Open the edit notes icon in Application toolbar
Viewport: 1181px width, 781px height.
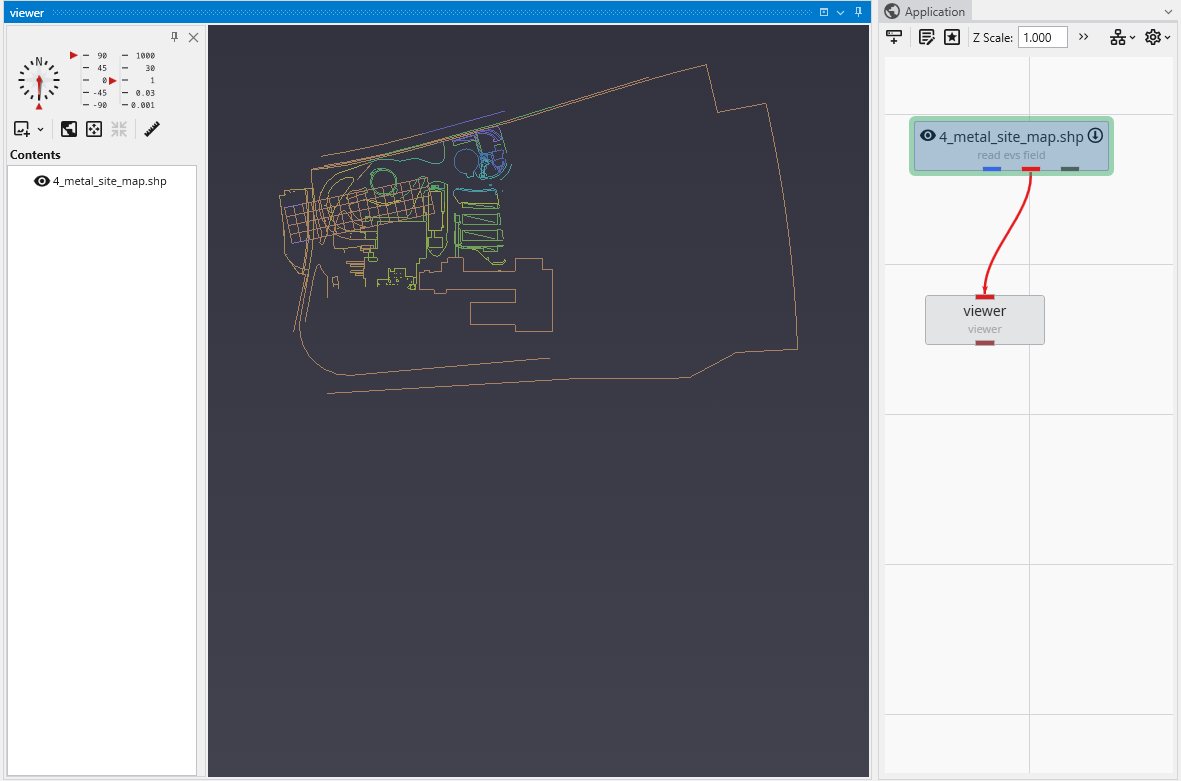(927, 37)
